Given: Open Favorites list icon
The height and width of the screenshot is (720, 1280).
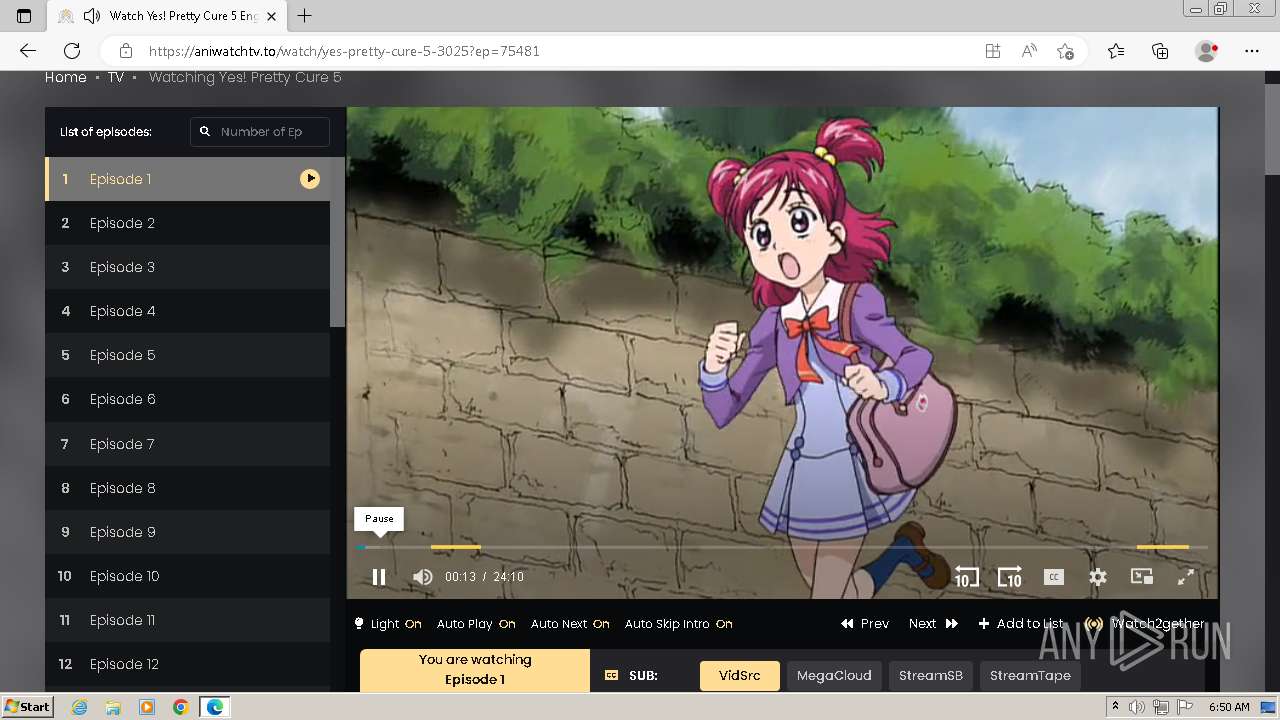Looking at the screenshot, I should tap(1116, 51).
